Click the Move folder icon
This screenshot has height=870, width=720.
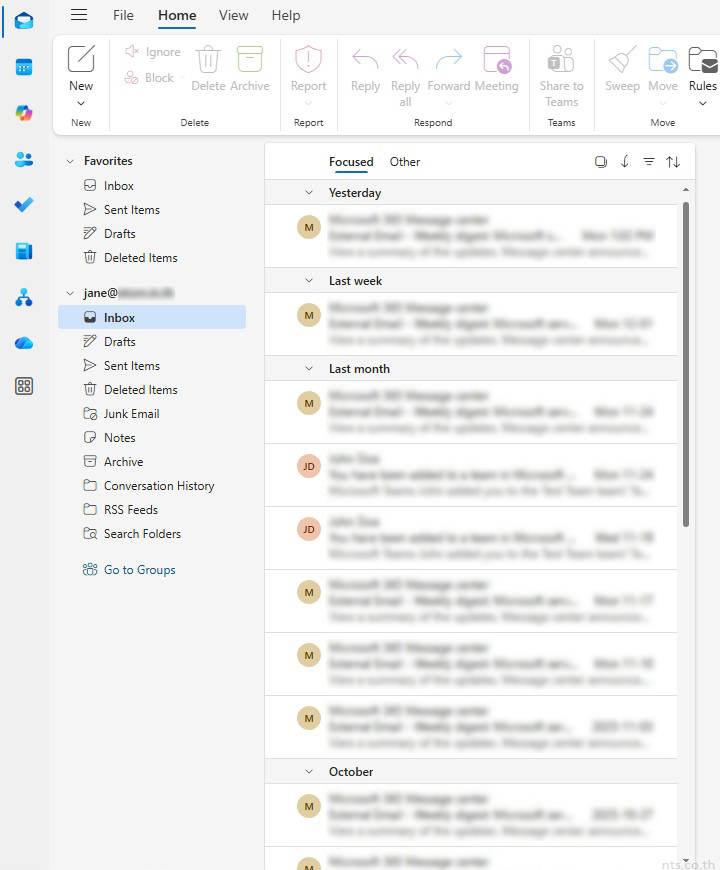tap(663, 59)
